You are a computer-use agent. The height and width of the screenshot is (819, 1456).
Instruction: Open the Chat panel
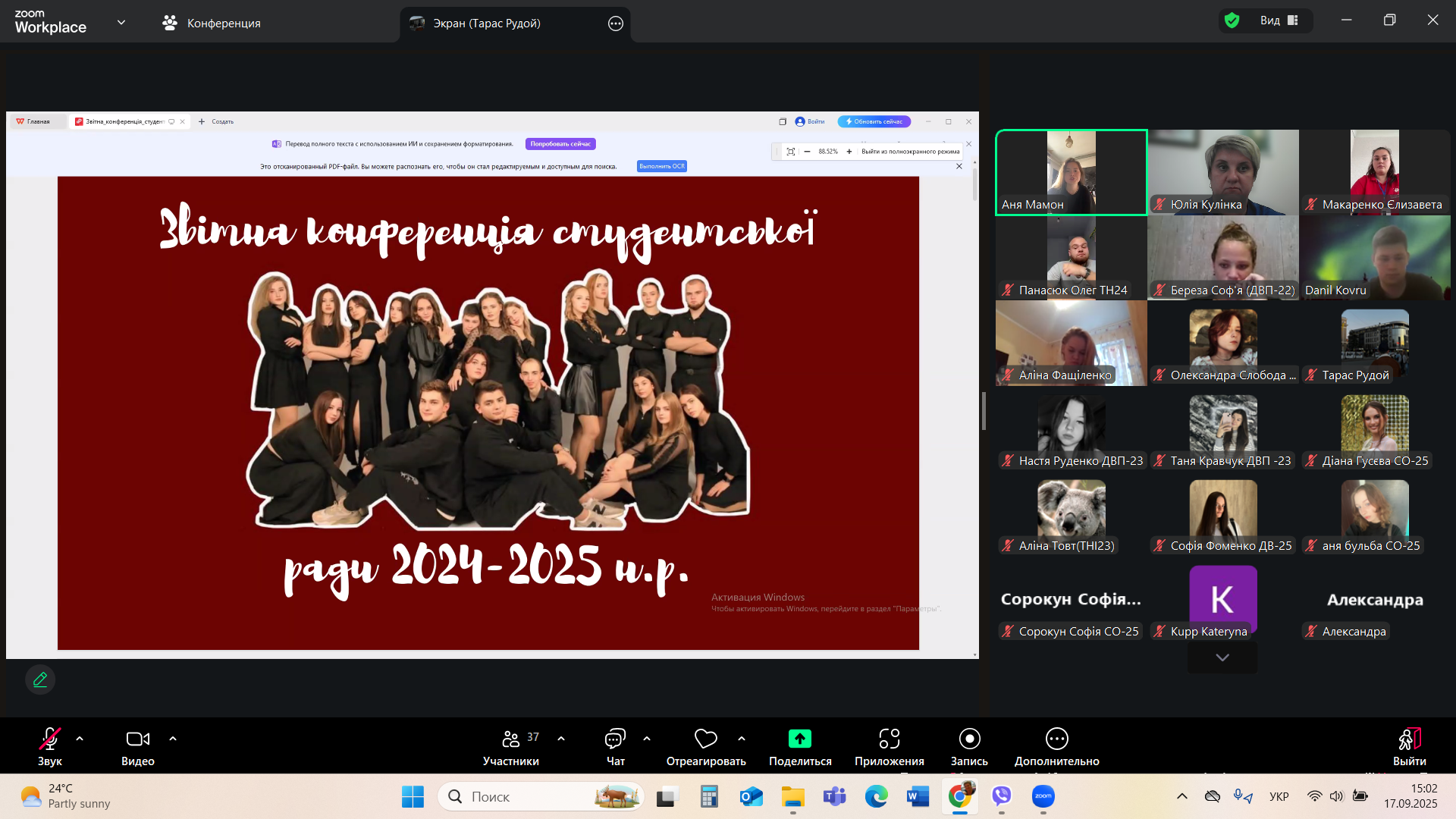(x=615, y=739)
